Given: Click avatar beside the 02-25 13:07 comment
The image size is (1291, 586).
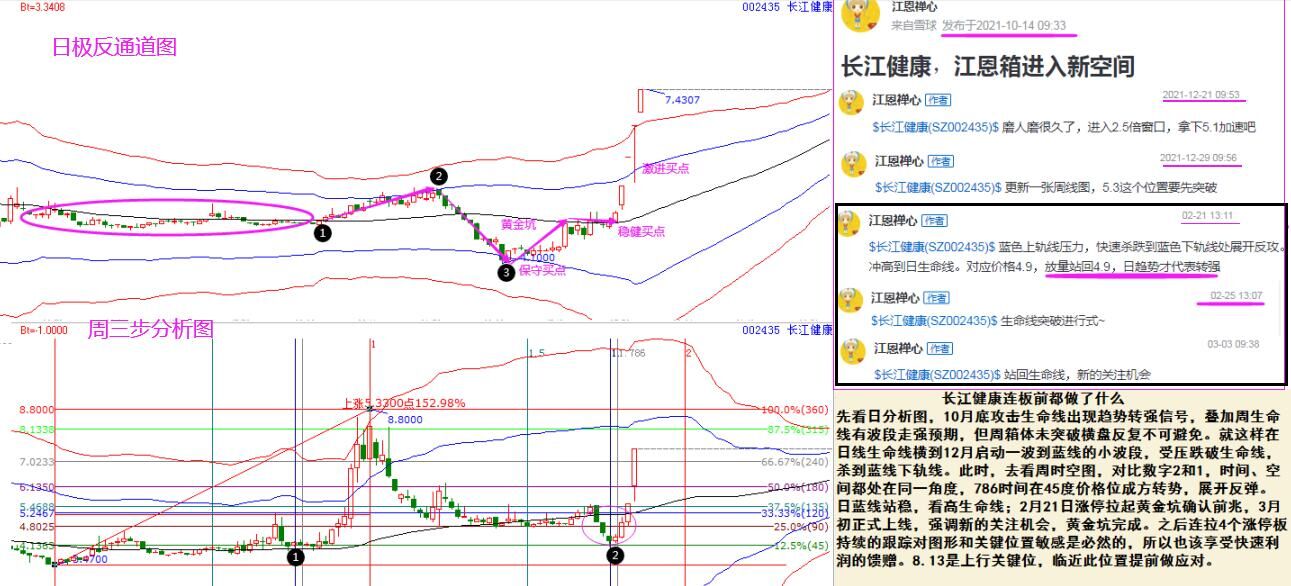Looking at the screenshot, I should tap(851, 300).
